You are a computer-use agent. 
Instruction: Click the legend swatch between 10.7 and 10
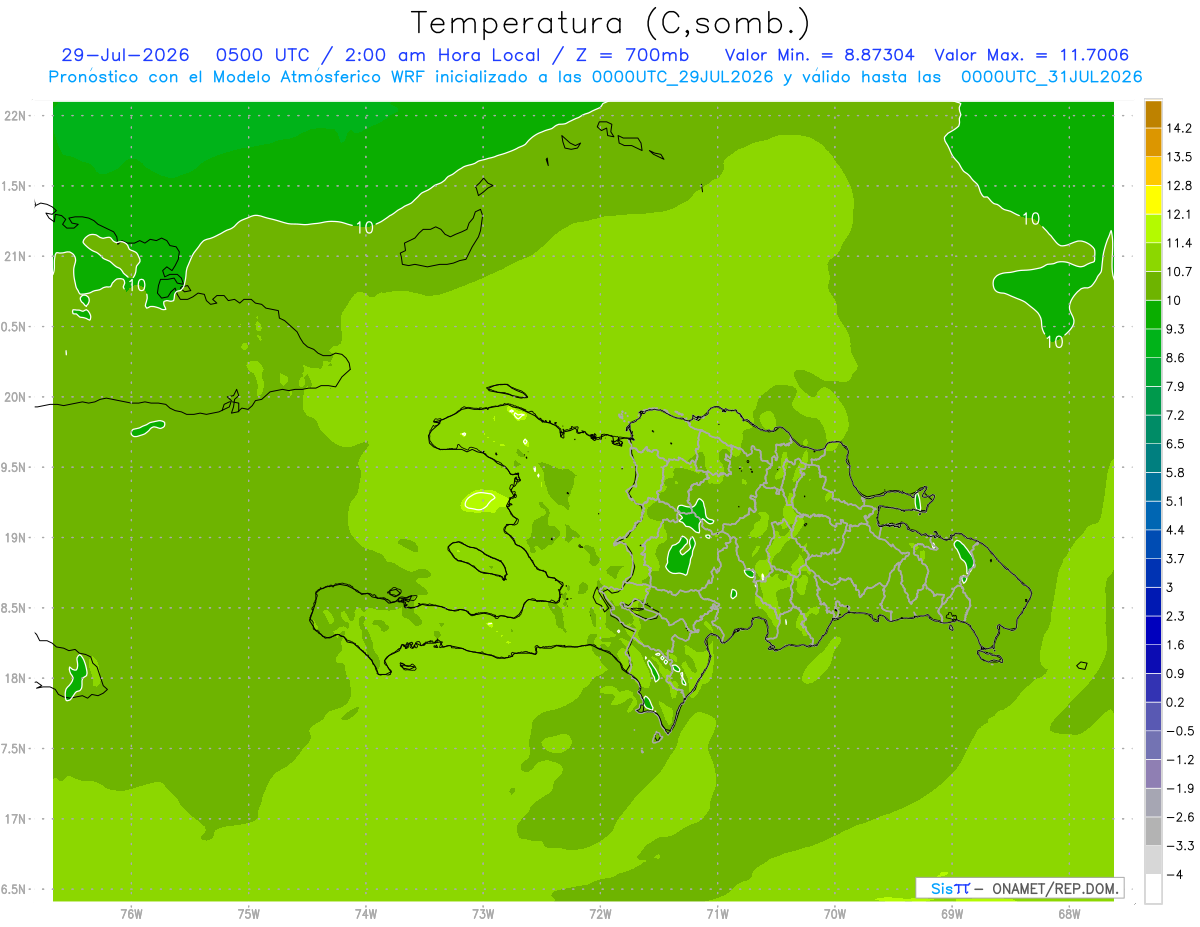coord(1153,286)
